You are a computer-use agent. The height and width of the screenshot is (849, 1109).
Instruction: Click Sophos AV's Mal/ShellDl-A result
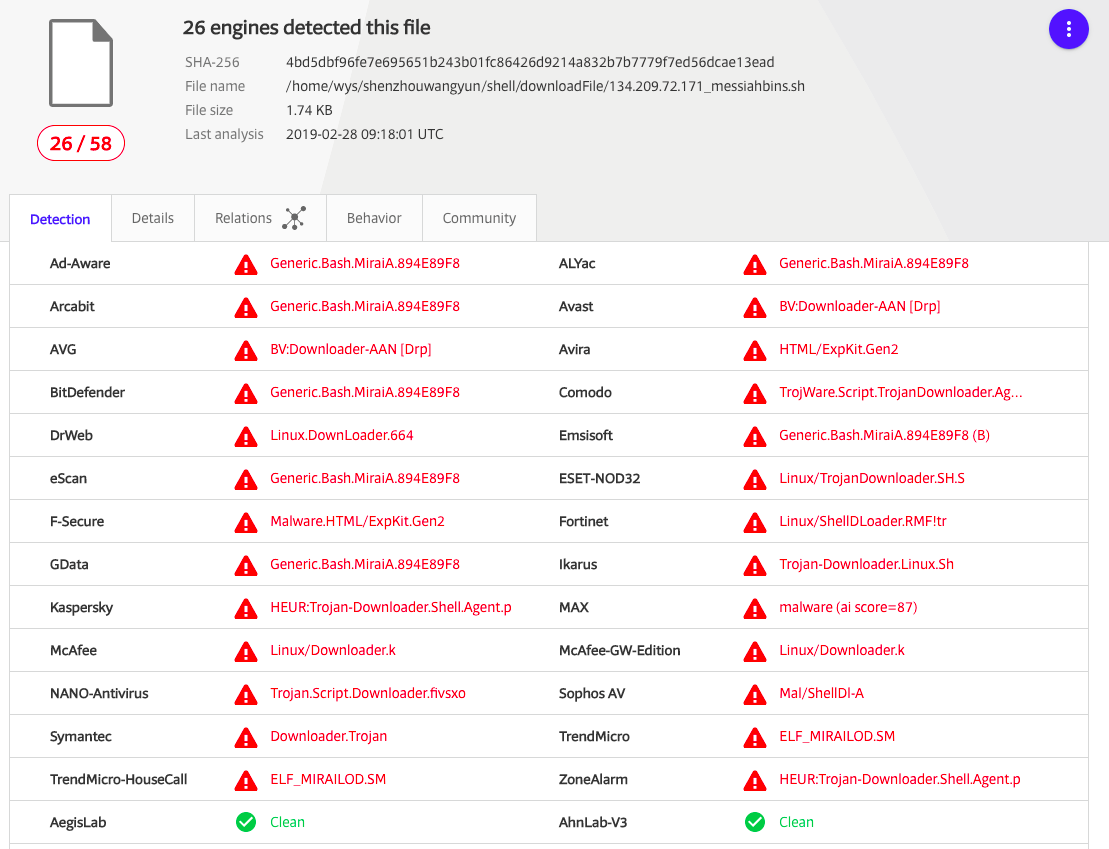click(821, 693)
